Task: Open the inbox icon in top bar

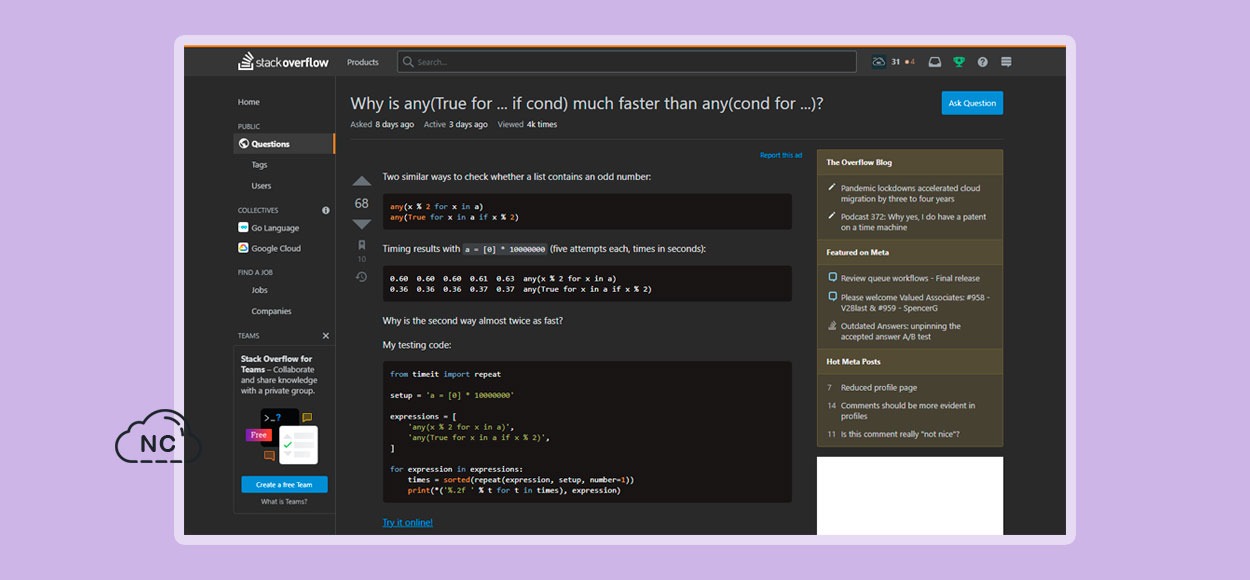Action: 935,62
